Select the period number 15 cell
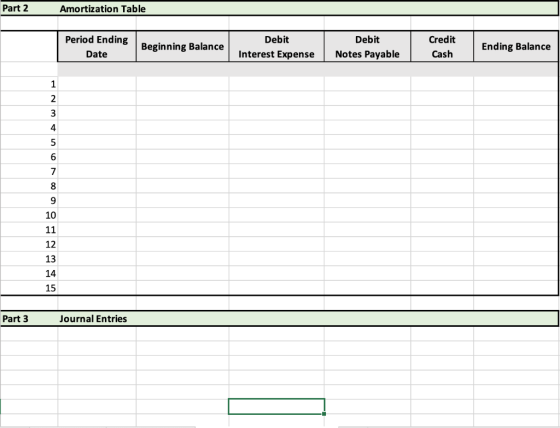 pos(29,288)
